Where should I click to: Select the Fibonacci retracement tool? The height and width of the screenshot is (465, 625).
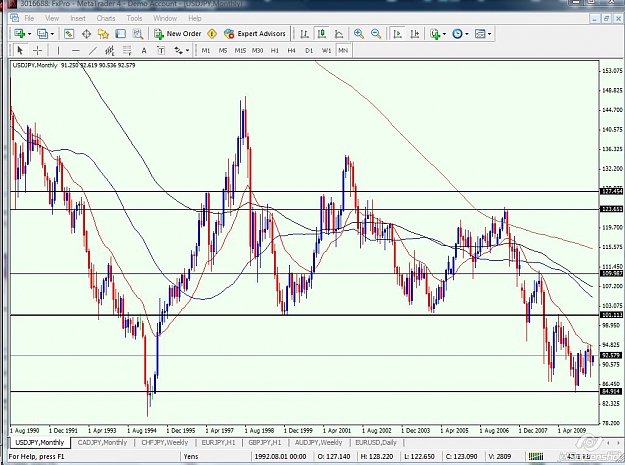click(127, 51)
